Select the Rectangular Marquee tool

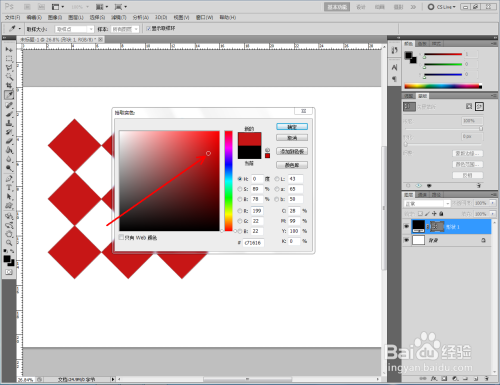tap(9, 59)
